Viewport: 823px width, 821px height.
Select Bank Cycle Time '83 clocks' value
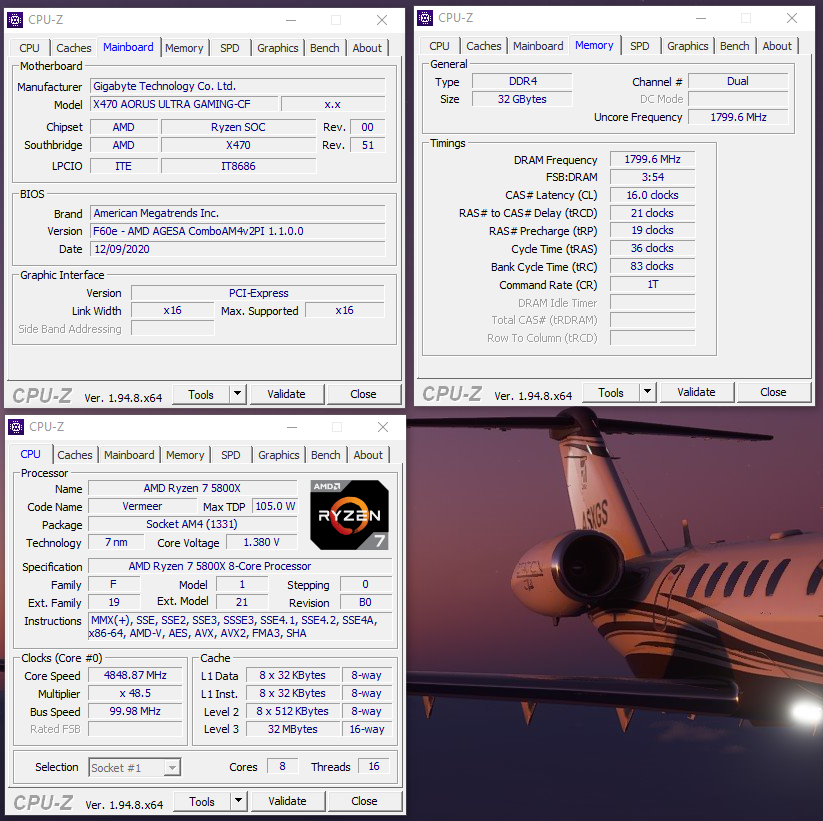[x=652, y=266]
